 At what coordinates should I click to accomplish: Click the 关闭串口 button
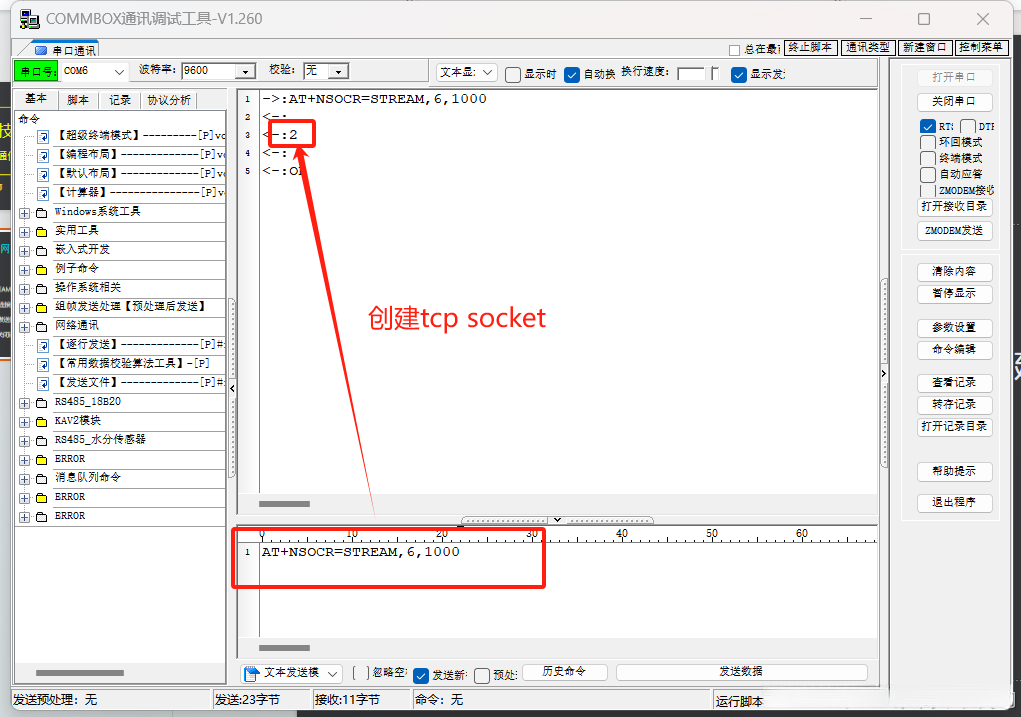pos(954,102)
